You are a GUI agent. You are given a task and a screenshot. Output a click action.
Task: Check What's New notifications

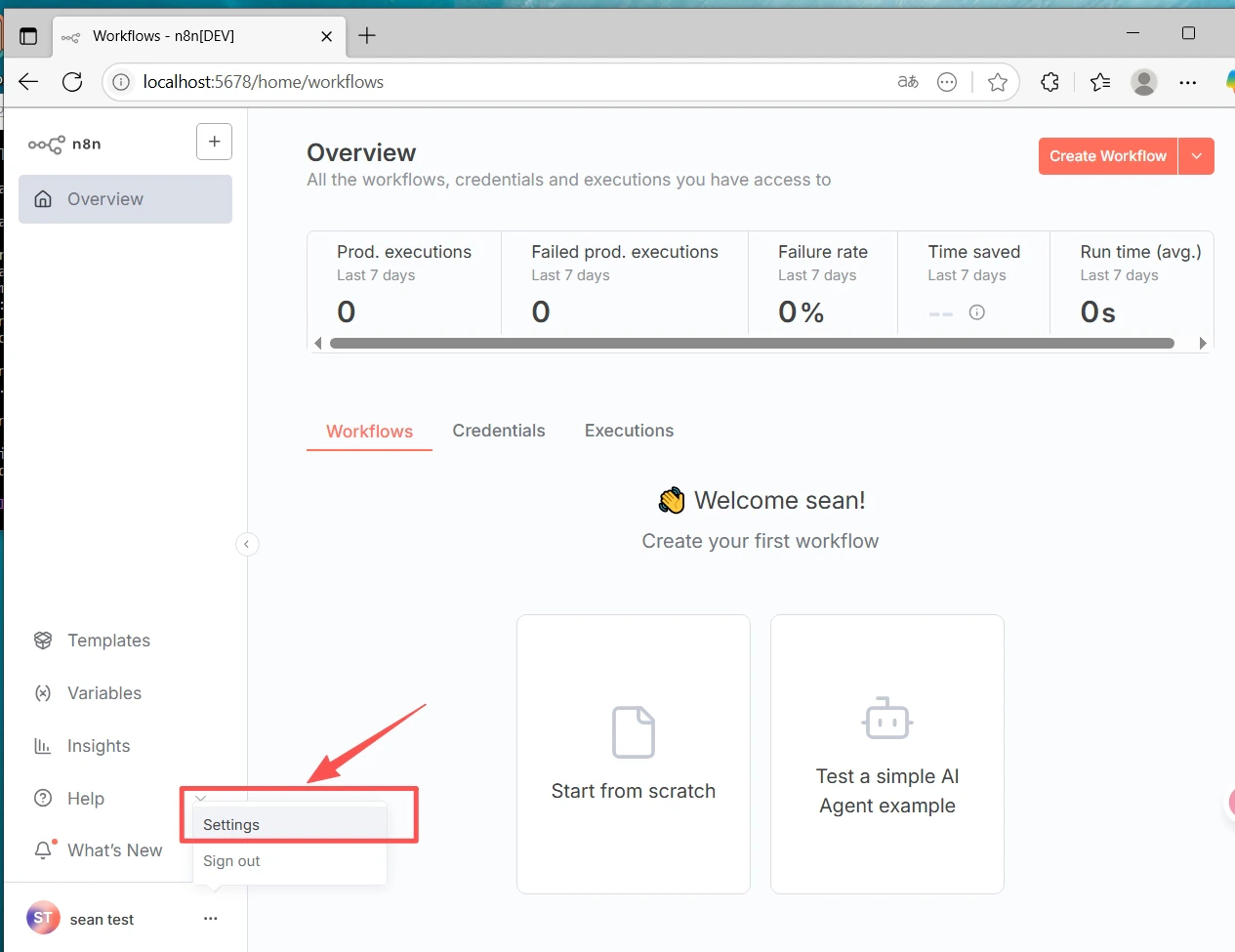pos(115,850)
